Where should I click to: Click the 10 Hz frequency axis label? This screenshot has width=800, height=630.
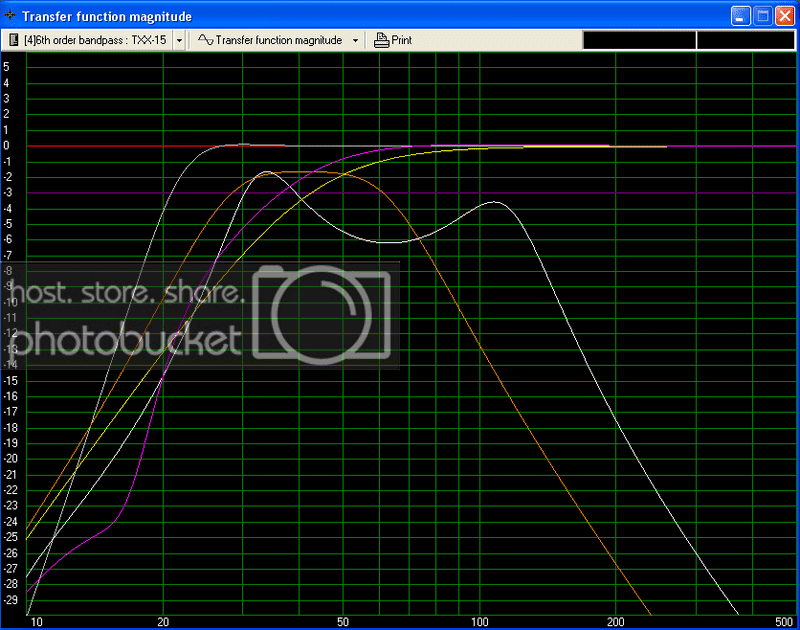tap(36, 622)
